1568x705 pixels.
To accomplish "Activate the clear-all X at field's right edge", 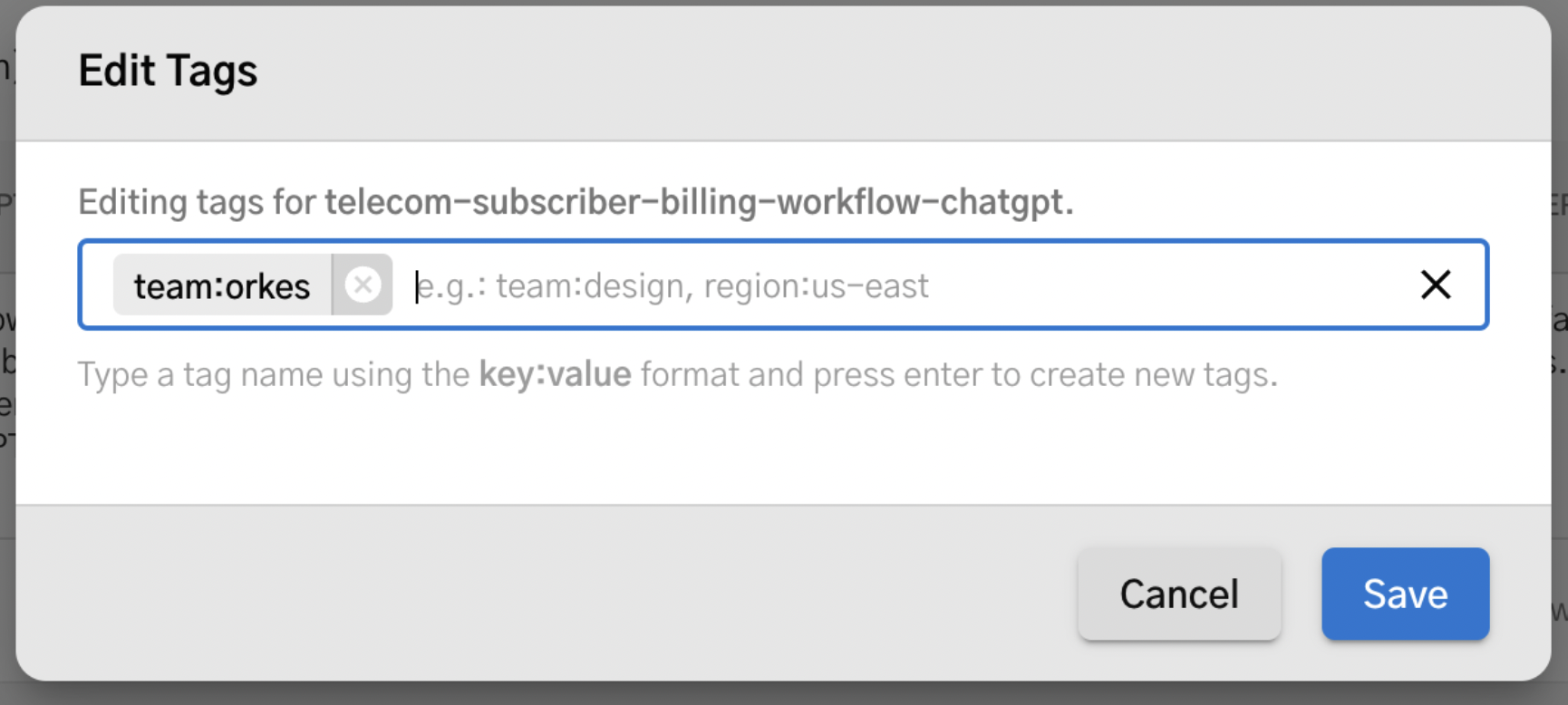I will [1435, 285].
